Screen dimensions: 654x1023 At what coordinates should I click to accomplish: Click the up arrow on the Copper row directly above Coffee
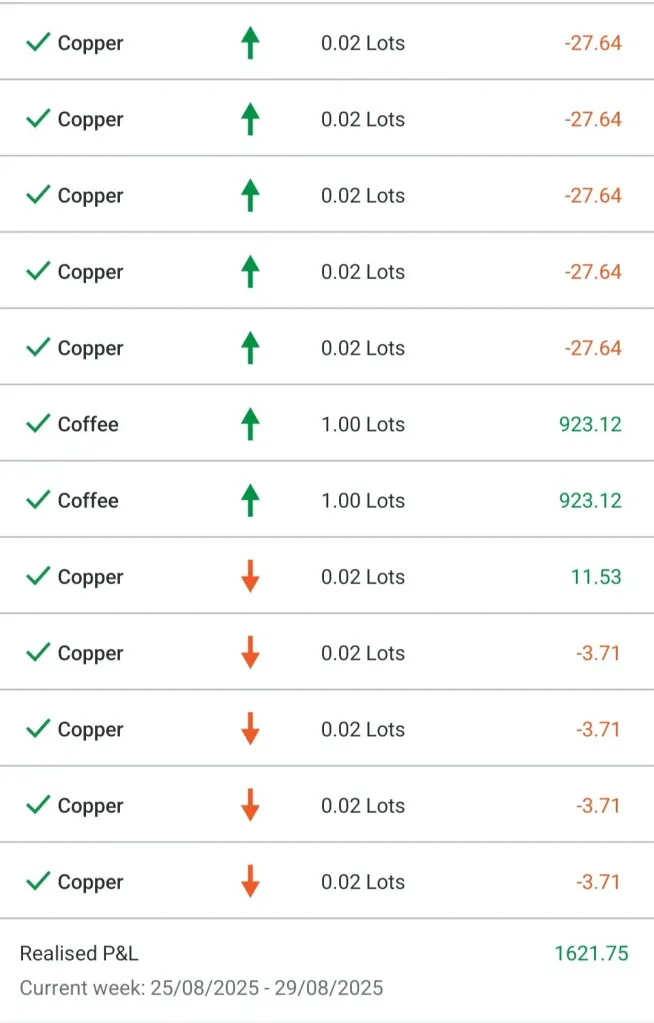click(x=250, y=348)
